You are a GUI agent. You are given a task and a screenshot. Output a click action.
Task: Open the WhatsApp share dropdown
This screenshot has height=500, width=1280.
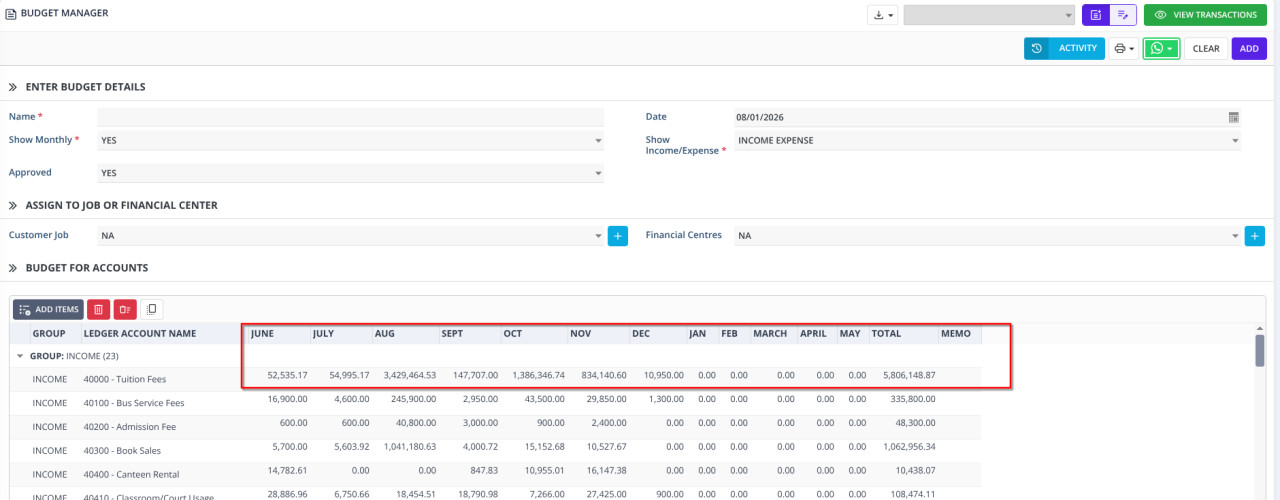1161,48
